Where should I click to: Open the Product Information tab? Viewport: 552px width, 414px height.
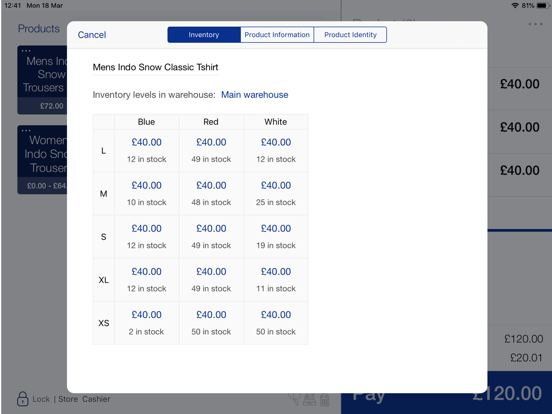coord(277,34)
